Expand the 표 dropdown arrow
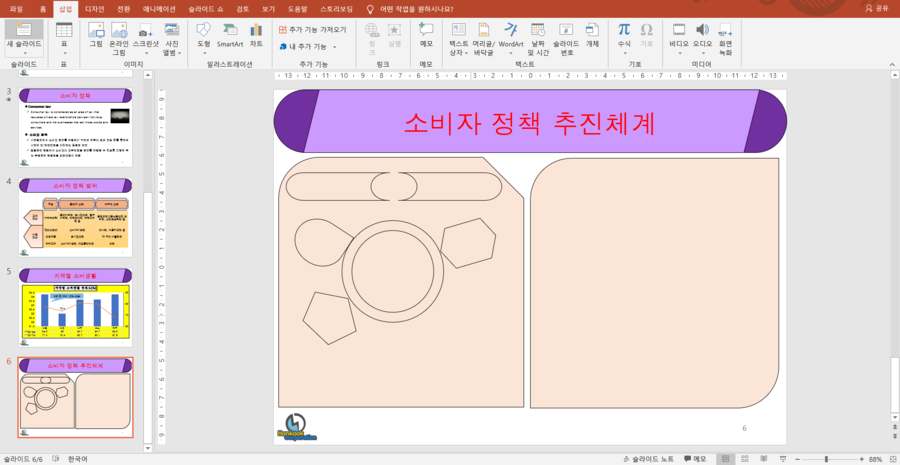 pos(64,53)
